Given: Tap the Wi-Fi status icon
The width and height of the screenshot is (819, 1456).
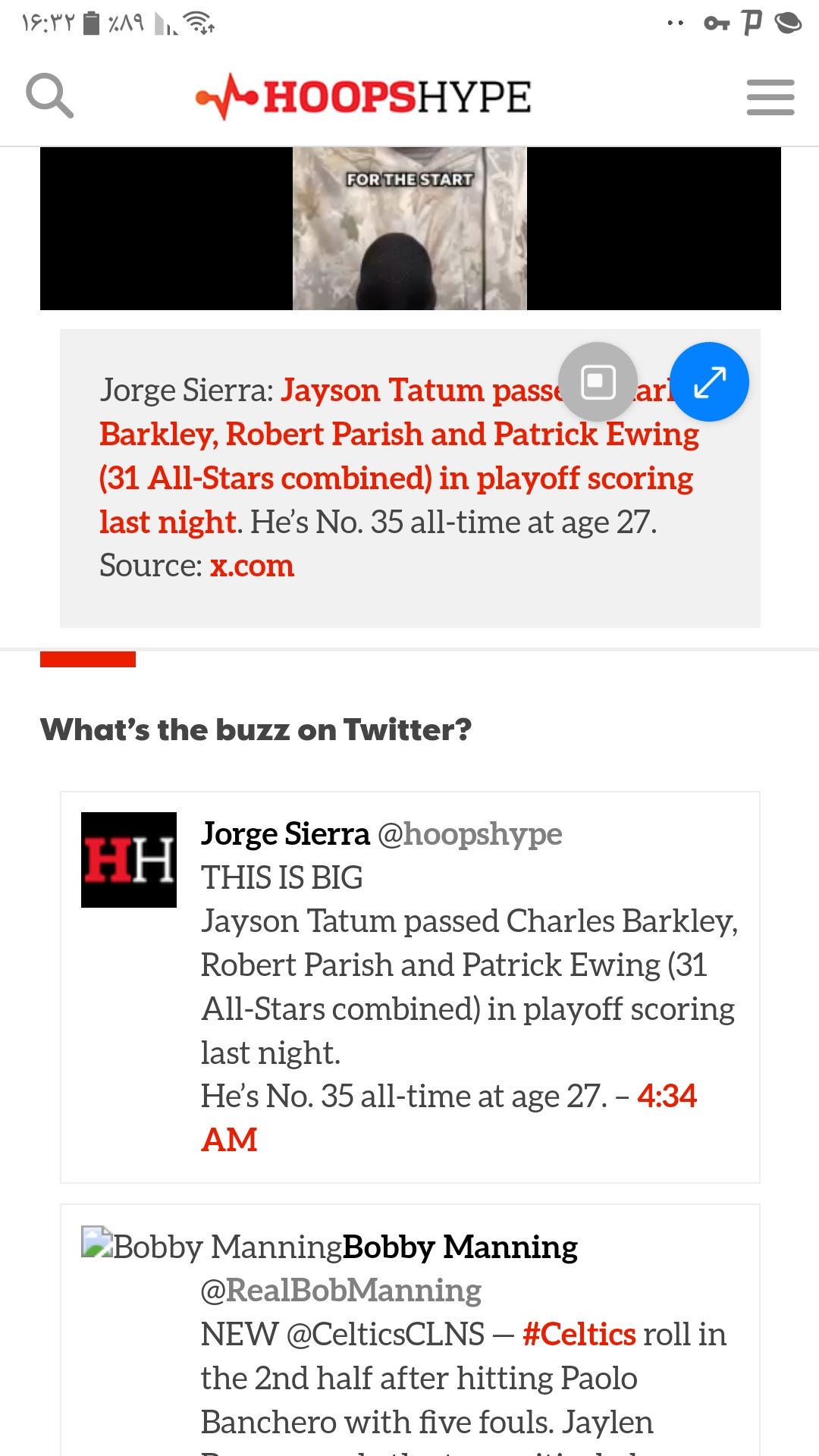Looking at the screenshot, I should [200, 23].
